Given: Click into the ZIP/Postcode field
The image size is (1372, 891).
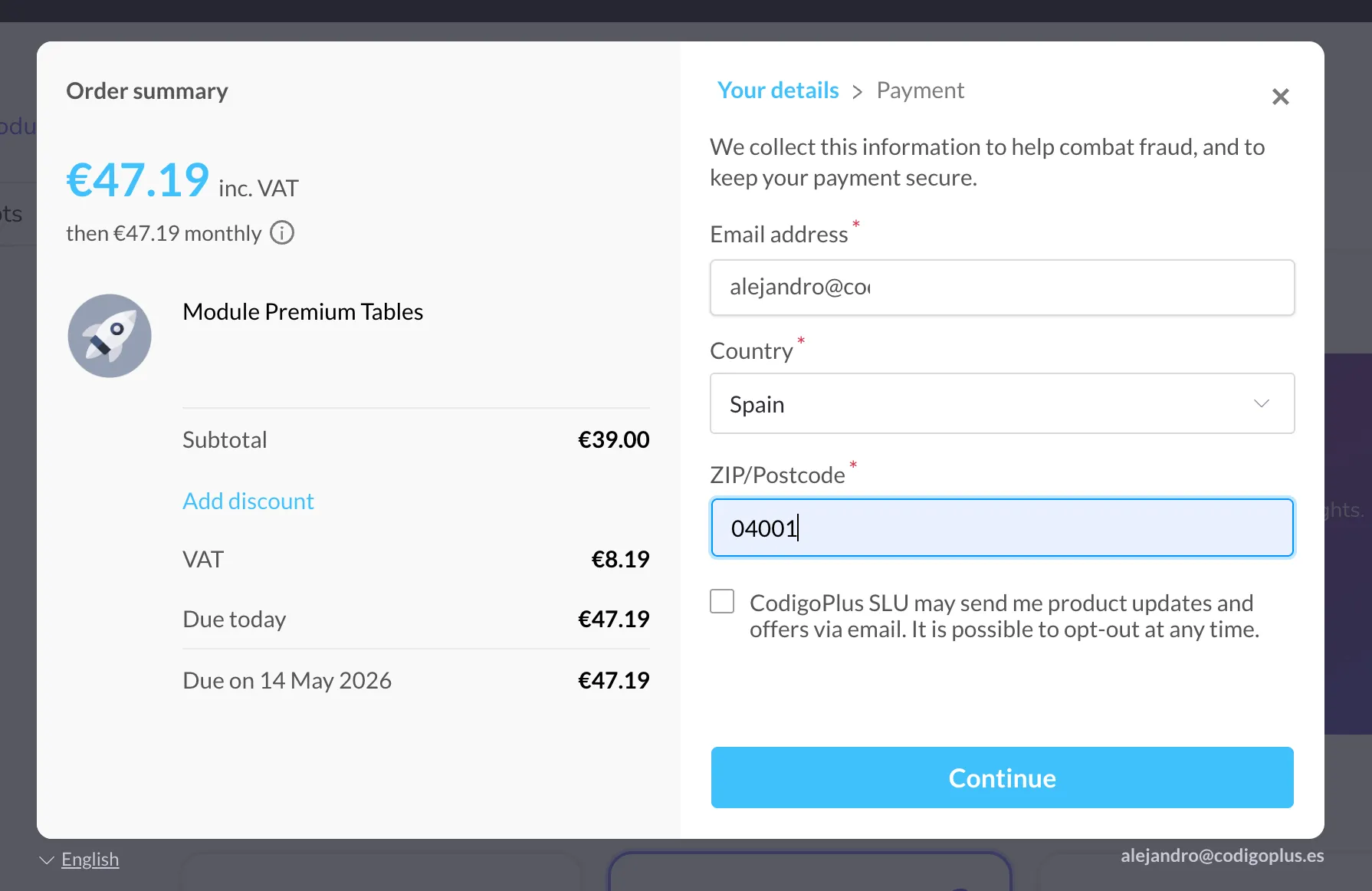Looking at the screenshot, I should [x=1001, y=528].
